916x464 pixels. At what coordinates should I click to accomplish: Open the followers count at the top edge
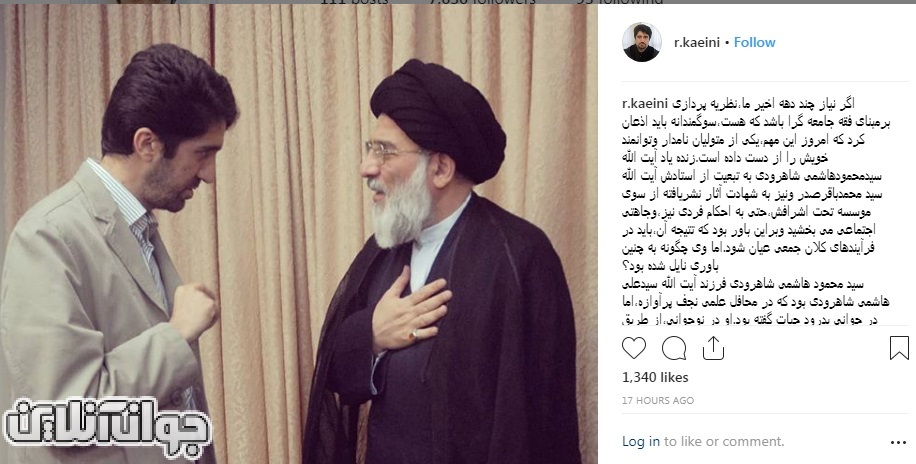coord(482,2)
